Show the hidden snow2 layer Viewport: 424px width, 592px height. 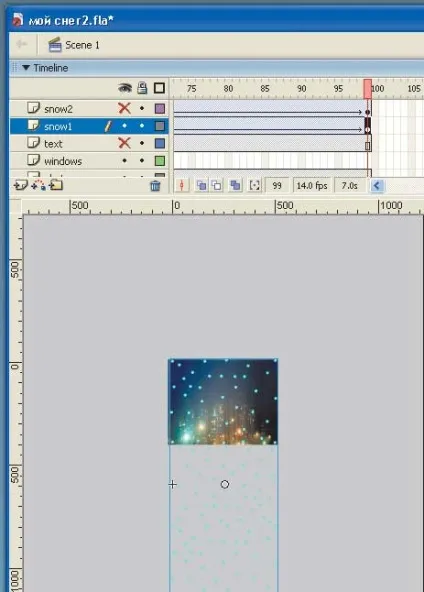coord(124,109)
